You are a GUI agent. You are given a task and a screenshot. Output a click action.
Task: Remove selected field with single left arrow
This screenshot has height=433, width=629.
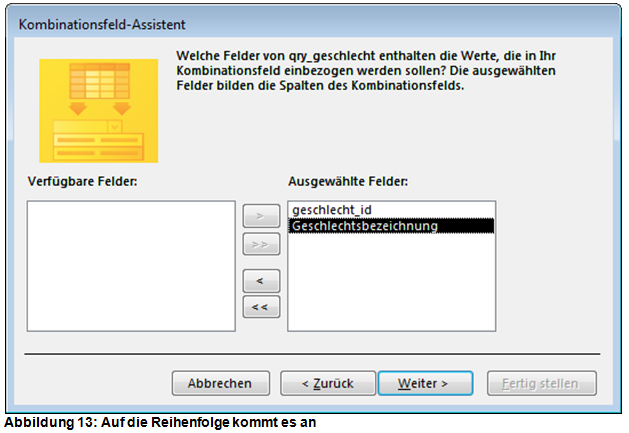coord(261,281)
